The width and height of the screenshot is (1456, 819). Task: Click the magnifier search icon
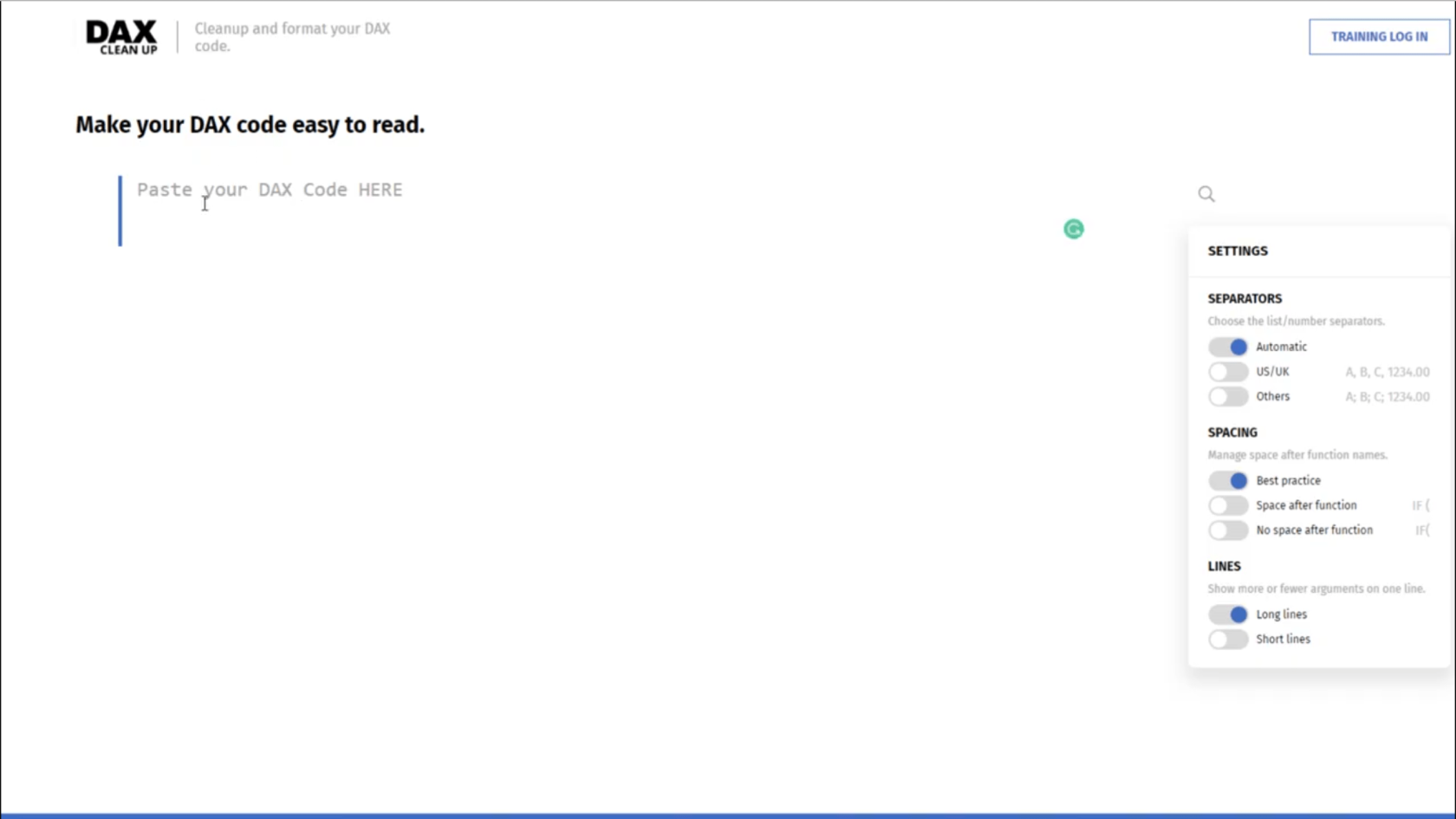[x=1206, y=194]
